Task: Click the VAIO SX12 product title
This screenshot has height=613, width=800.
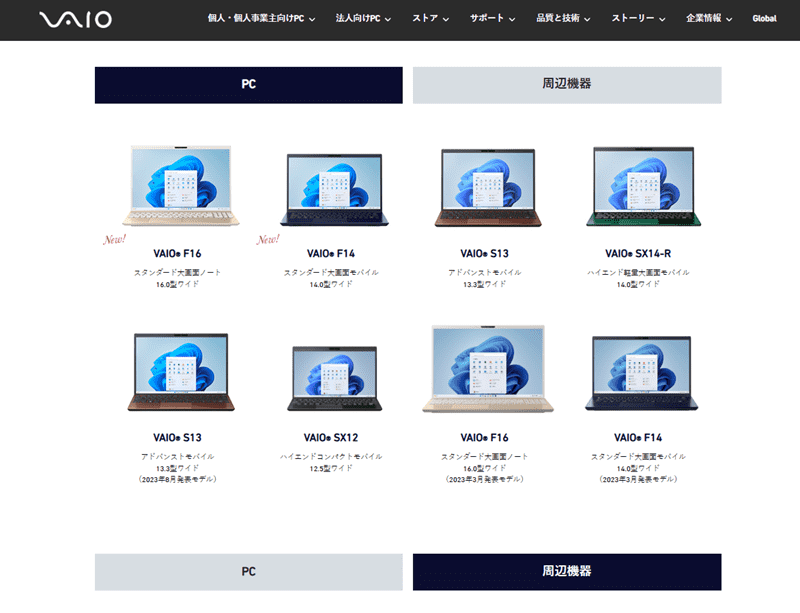Action: click(x=331, y=438)
